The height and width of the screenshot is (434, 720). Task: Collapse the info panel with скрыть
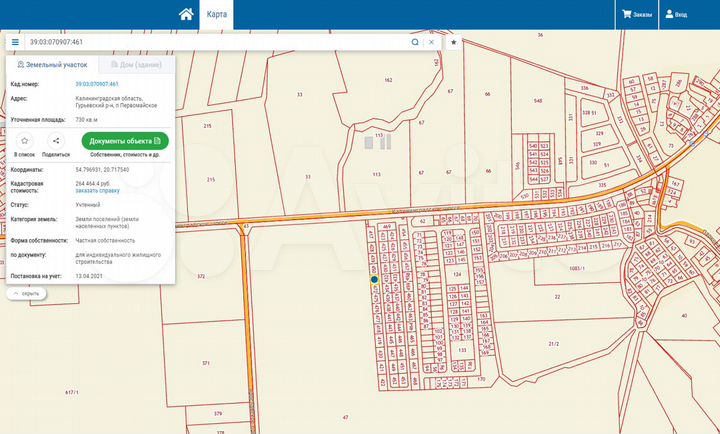coord(26,293)
